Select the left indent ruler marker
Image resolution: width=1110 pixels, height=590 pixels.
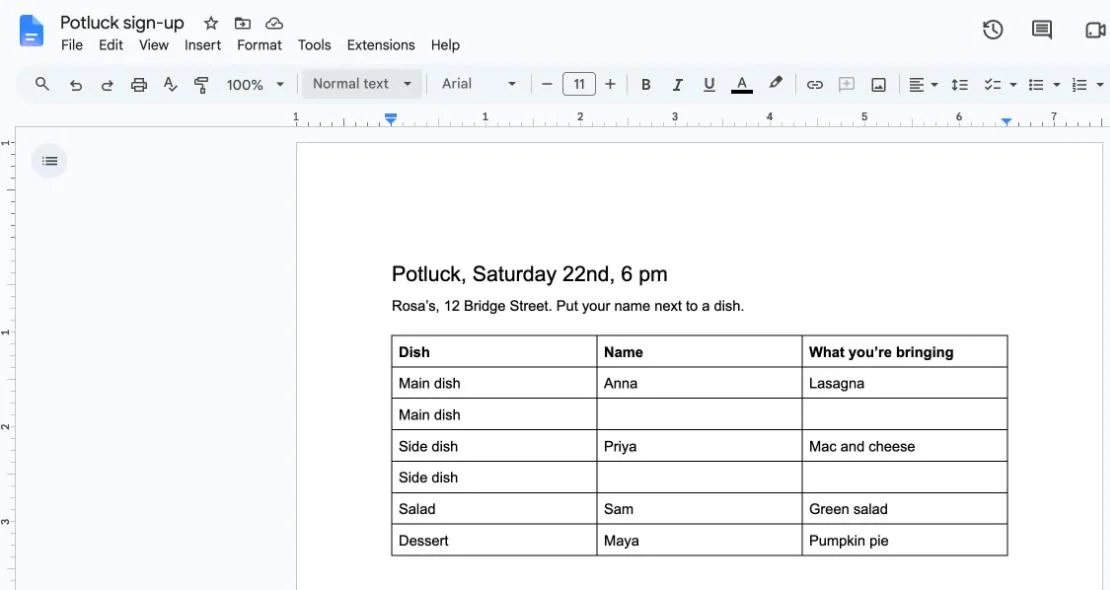click(x=391, y=119)
